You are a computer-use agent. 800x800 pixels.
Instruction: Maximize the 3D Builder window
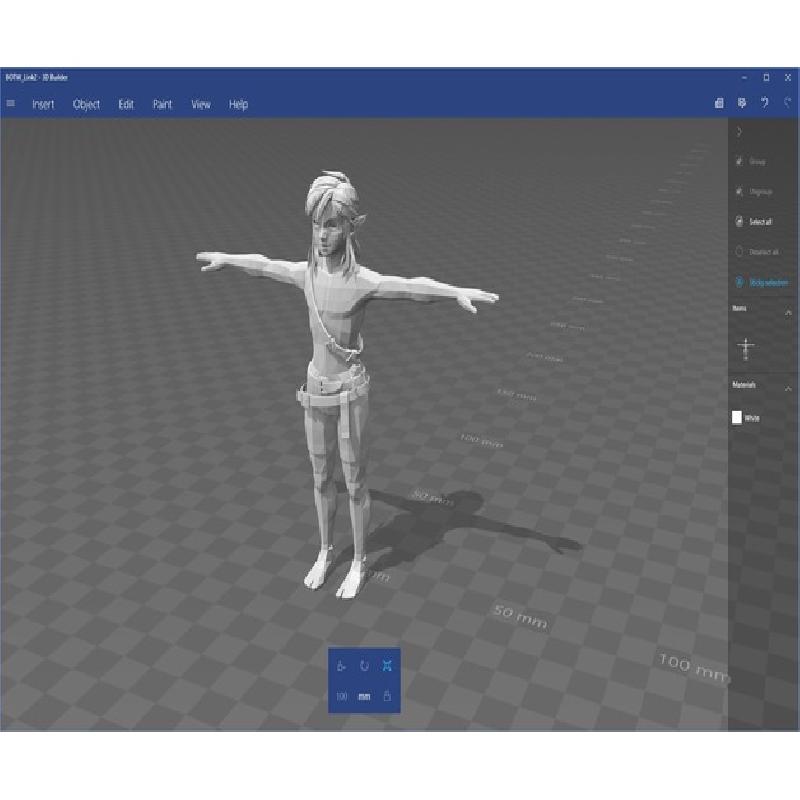click(x=766, y=78)
